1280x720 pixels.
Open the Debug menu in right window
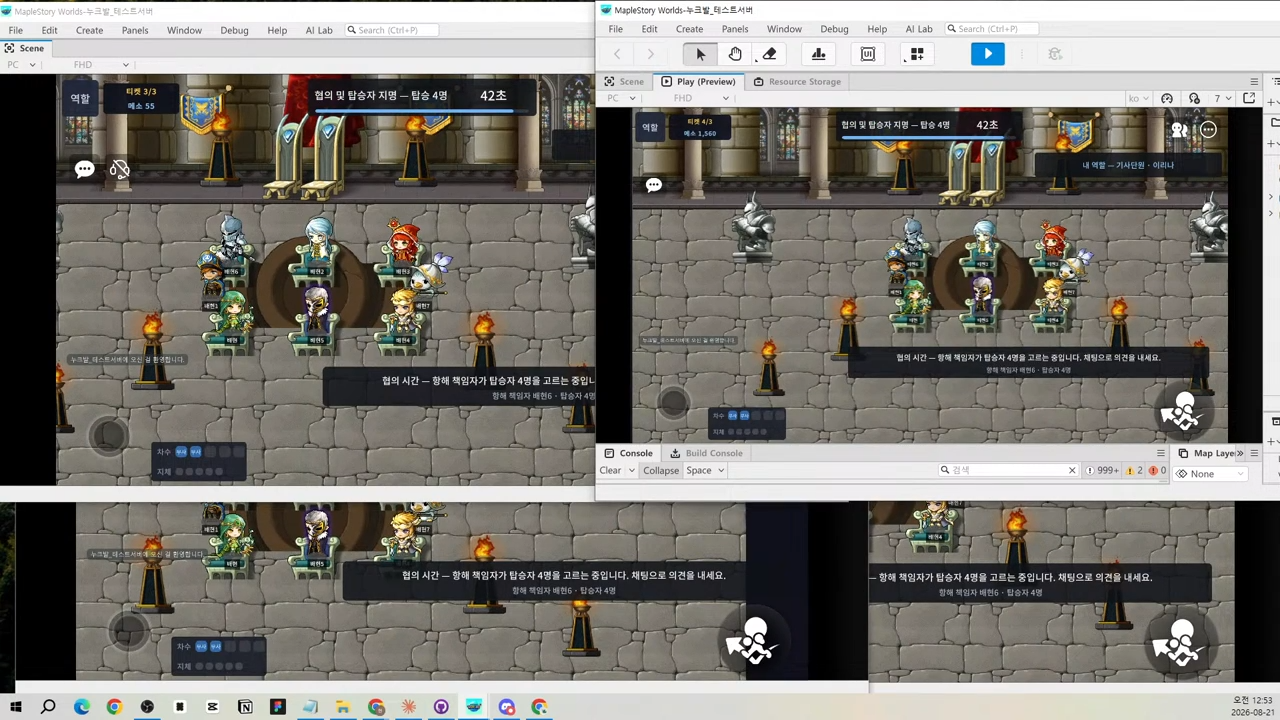(x=834, y=29)
